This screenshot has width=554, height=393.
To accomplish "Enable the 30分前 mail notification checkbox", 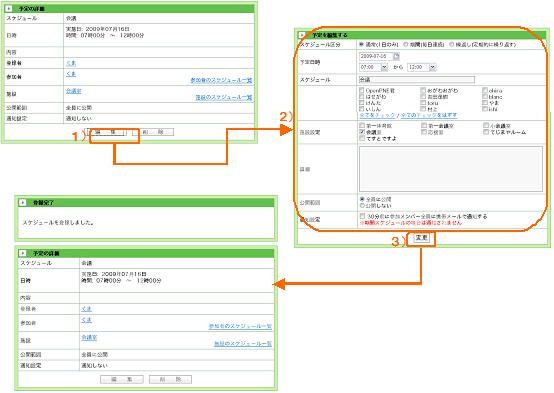I will [362, 216].
